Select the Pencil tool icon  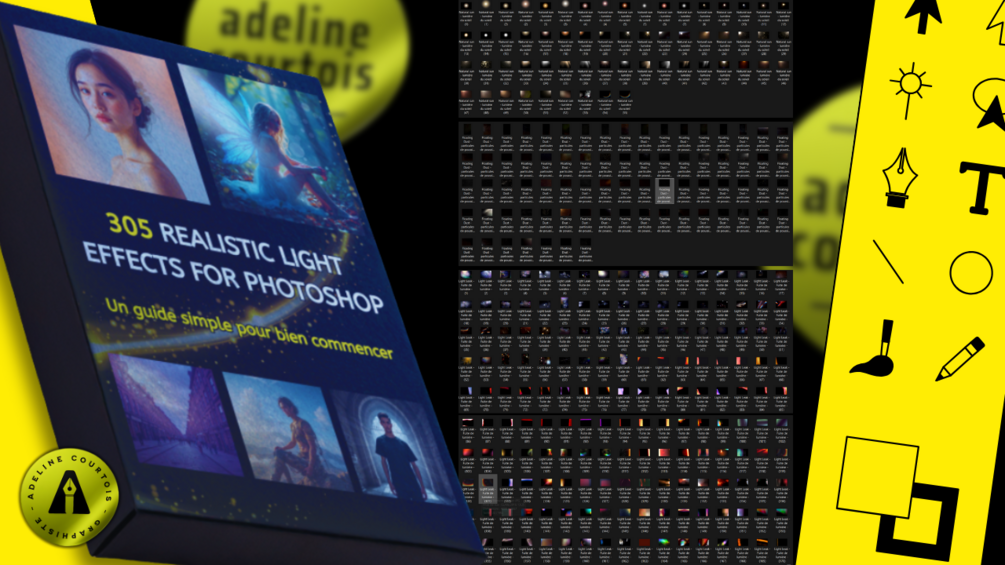(x=959, y=359)
